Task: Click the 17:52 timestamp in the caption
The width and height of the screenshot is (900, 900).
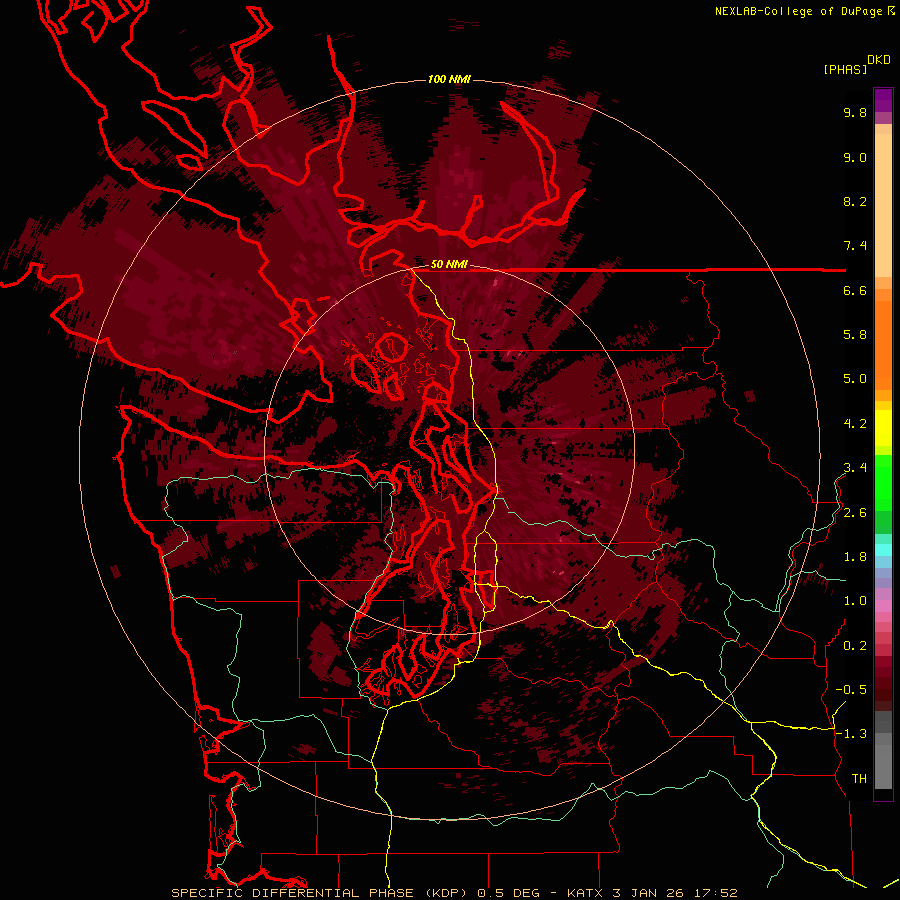Action: (715, 893)
